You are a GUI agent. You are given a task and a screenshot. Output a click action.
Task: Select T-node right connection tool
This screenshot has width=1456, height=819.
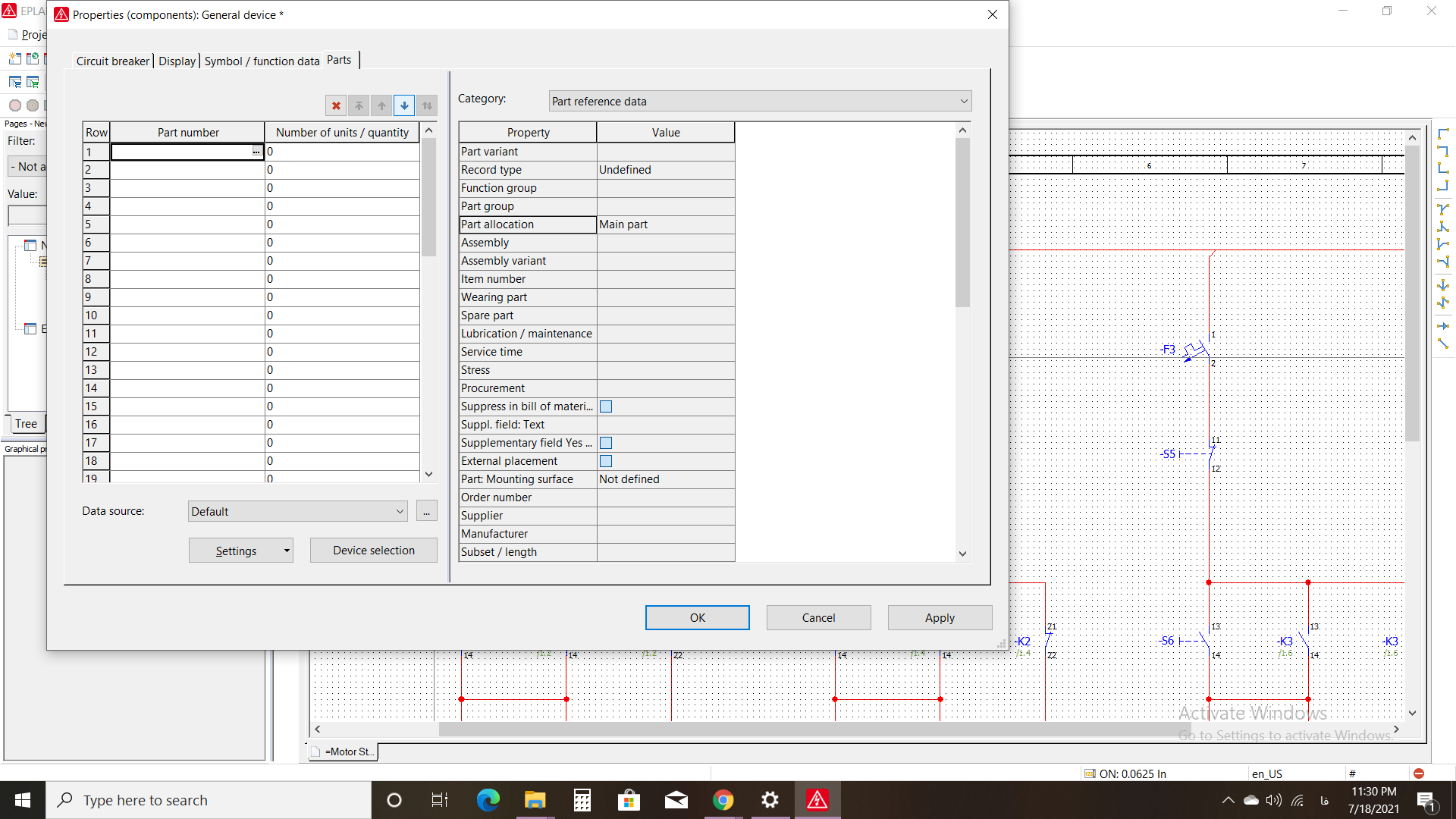[1443, 244]
